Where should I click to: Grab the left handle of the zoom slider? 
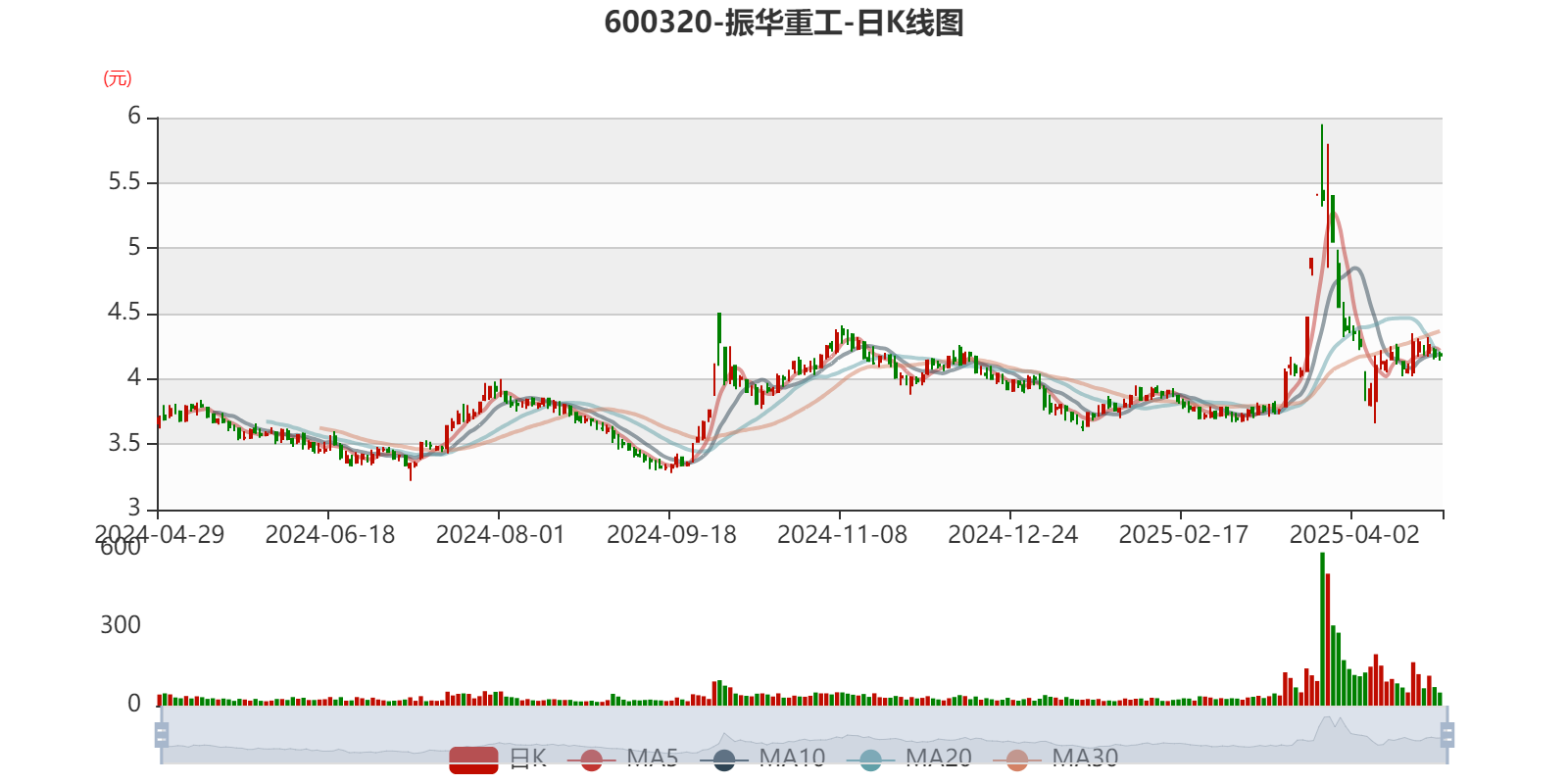click(162, 734)
